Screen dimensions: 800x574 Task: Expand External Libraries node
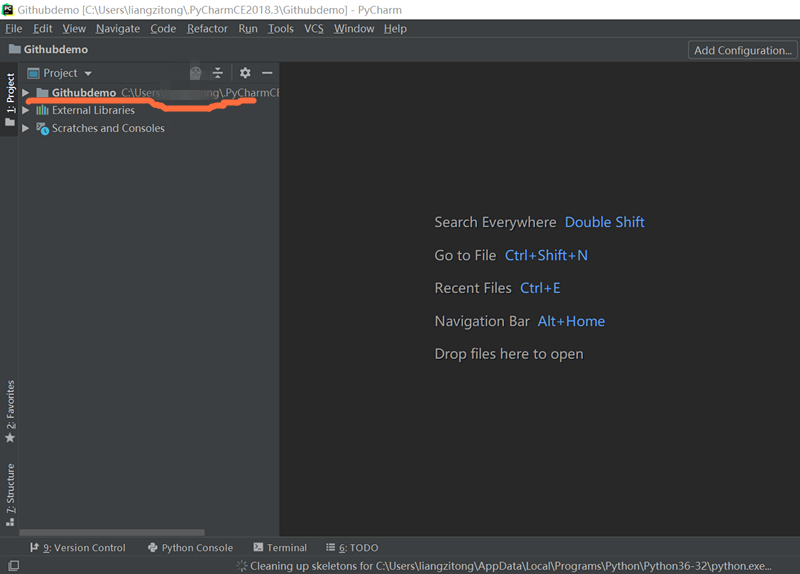26,110
